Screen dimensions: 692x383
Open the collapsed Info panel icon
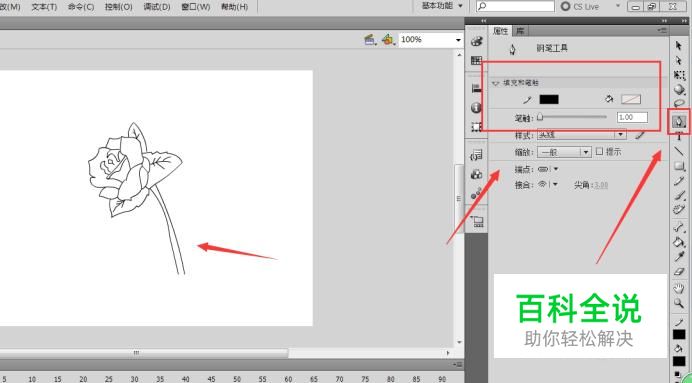tap(477, 107)
